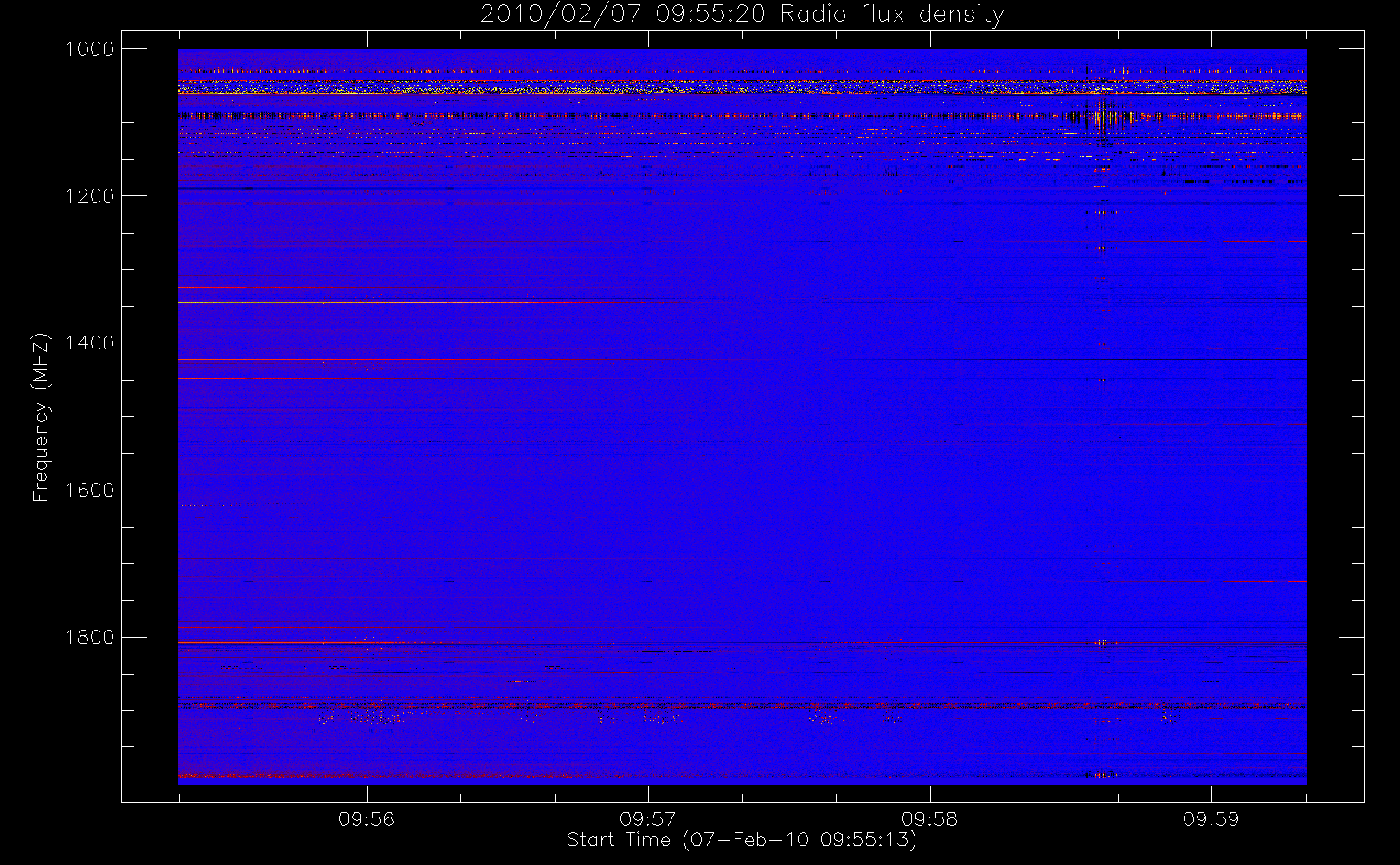The image size is (1400, 865).
Task: Click the 'Start Time (07-Feb-10 09:55:13)' label
Action: pos(742,840)
